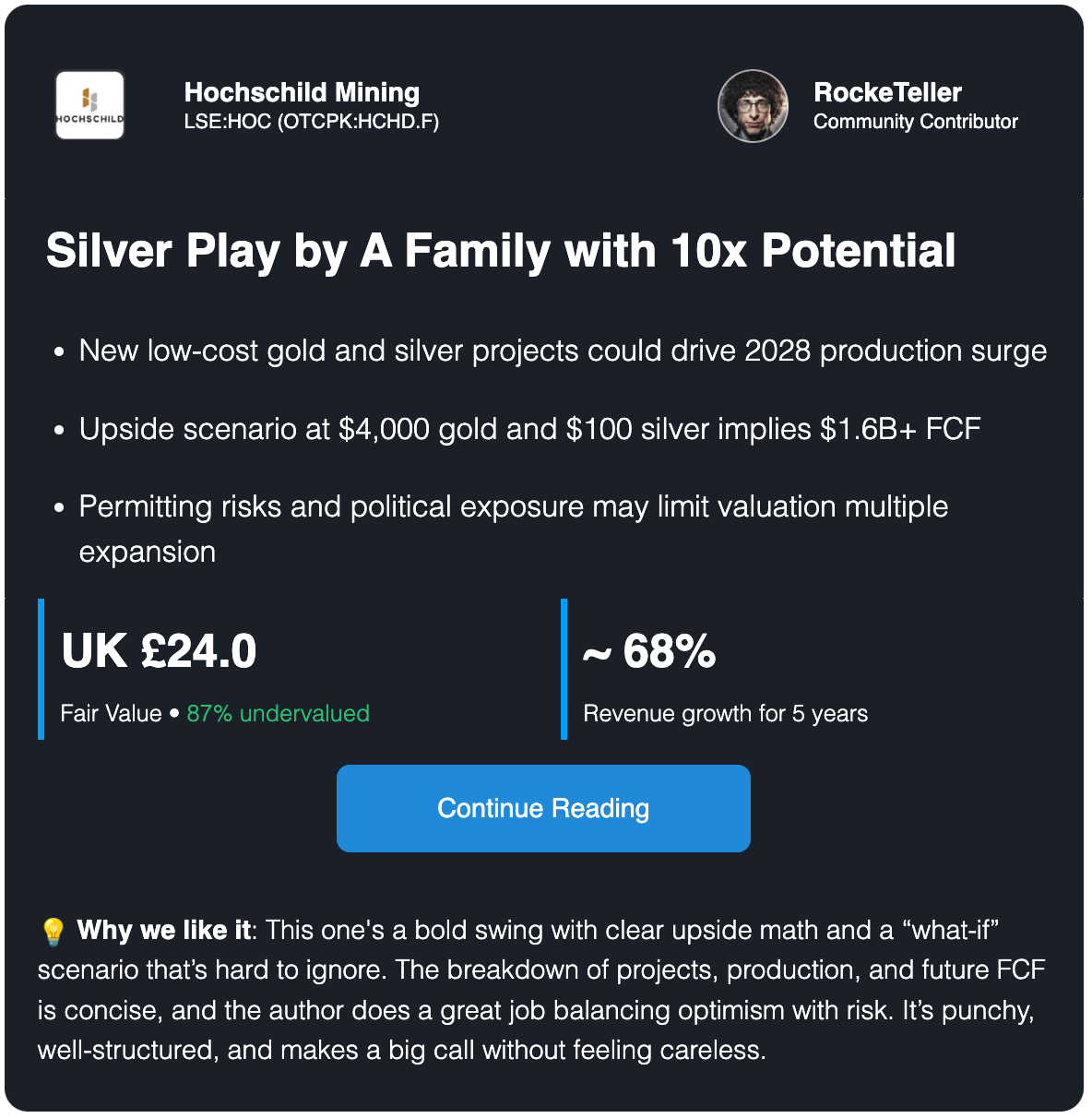This screenshot has height=1118, width=1092.
Task: Click the Permitting risks bullet point
Action: coord(514,529)
